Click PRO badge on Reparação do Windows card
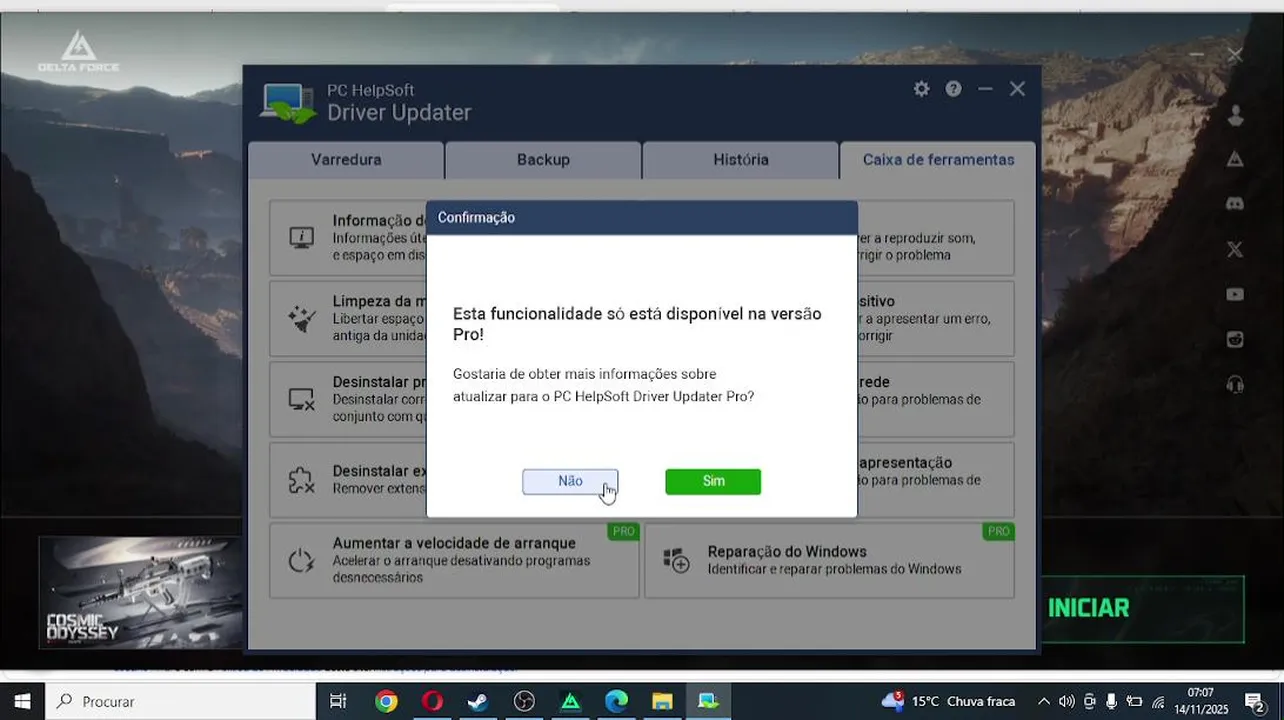 pos(998,531)
